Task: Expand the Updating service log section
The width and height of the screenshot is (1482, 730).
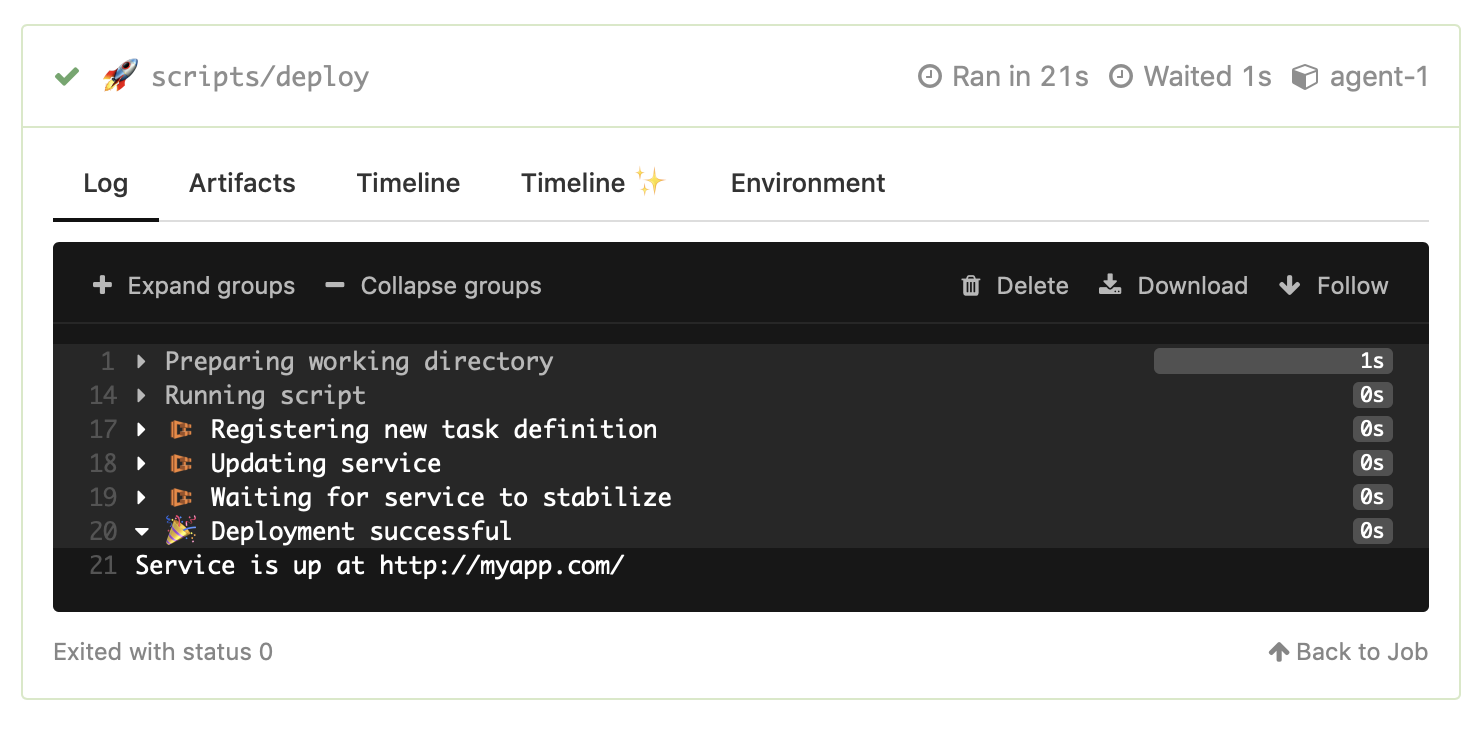Action: pyautogui.click(x=141, y=463)
